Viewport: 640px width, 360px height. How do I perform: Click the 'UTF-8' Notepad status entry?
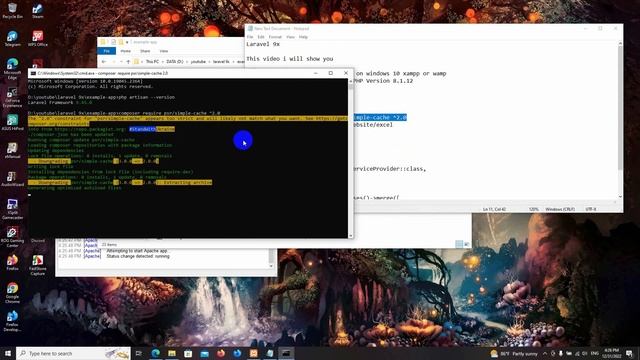591,209
